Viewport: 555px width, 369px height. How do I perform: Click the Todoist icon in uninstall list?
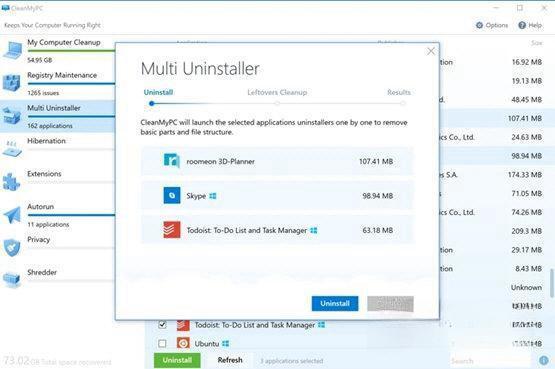172,230
